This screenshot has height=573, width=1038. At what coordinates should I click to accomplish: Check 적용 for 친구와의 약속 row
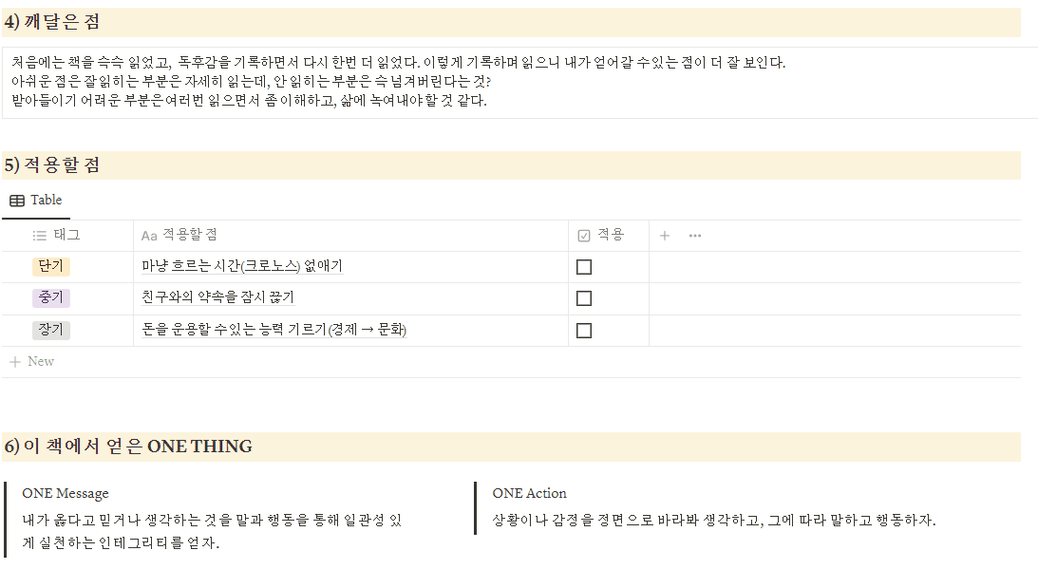pyautogui.click(x=584, y=298)
